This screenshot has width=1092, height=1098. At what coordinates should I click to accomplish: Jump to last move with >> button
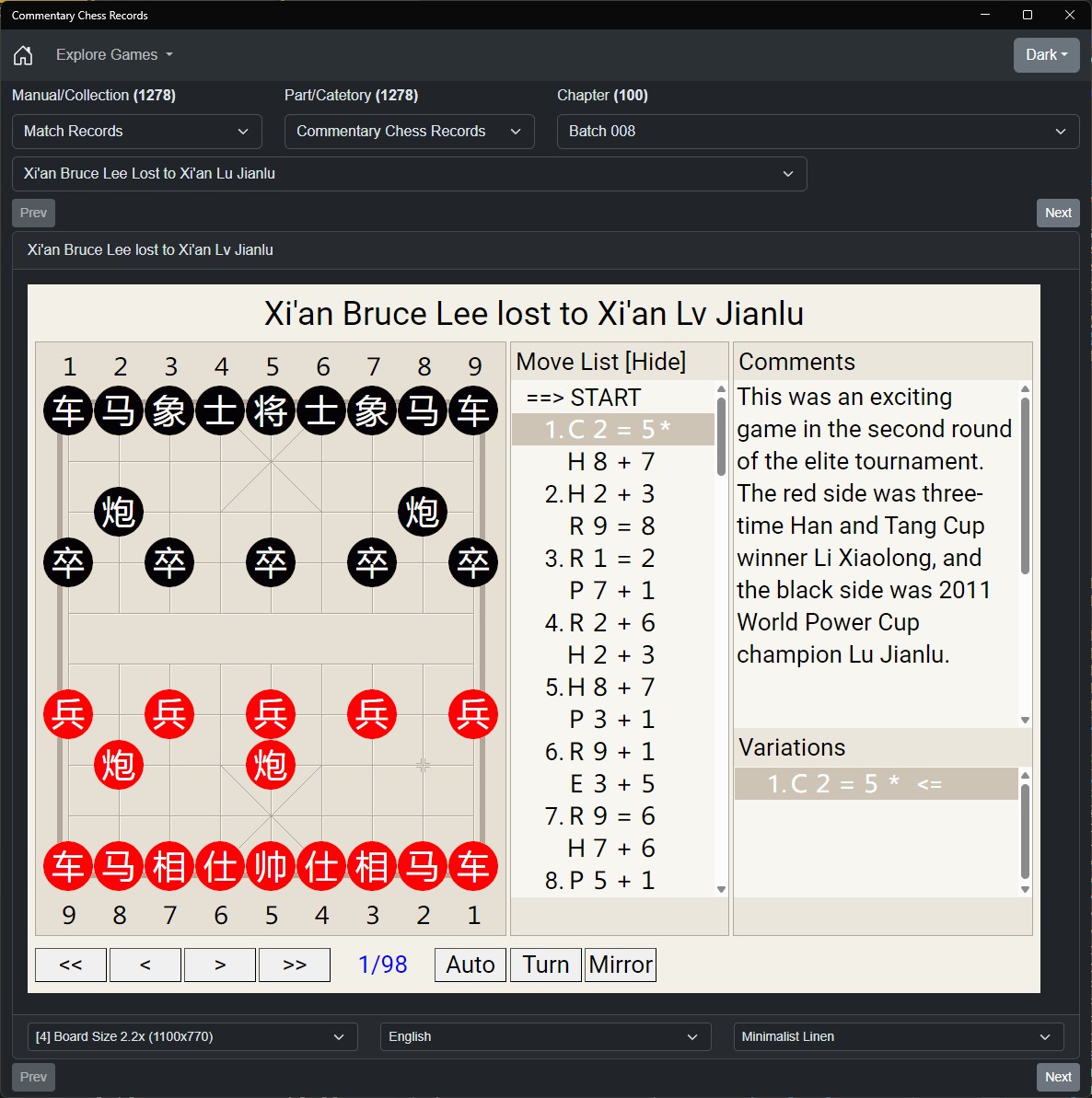coord(295,965)
